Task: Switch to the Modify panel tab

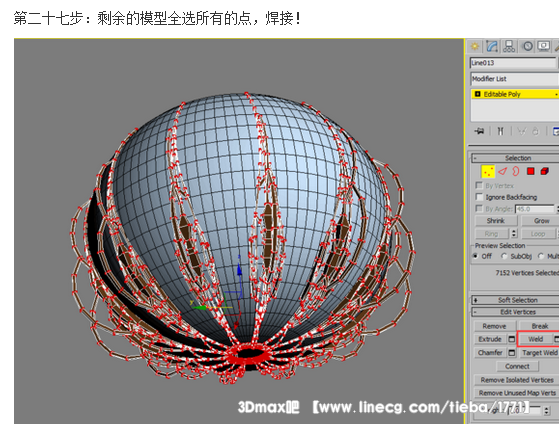Action: pos(492,46)
